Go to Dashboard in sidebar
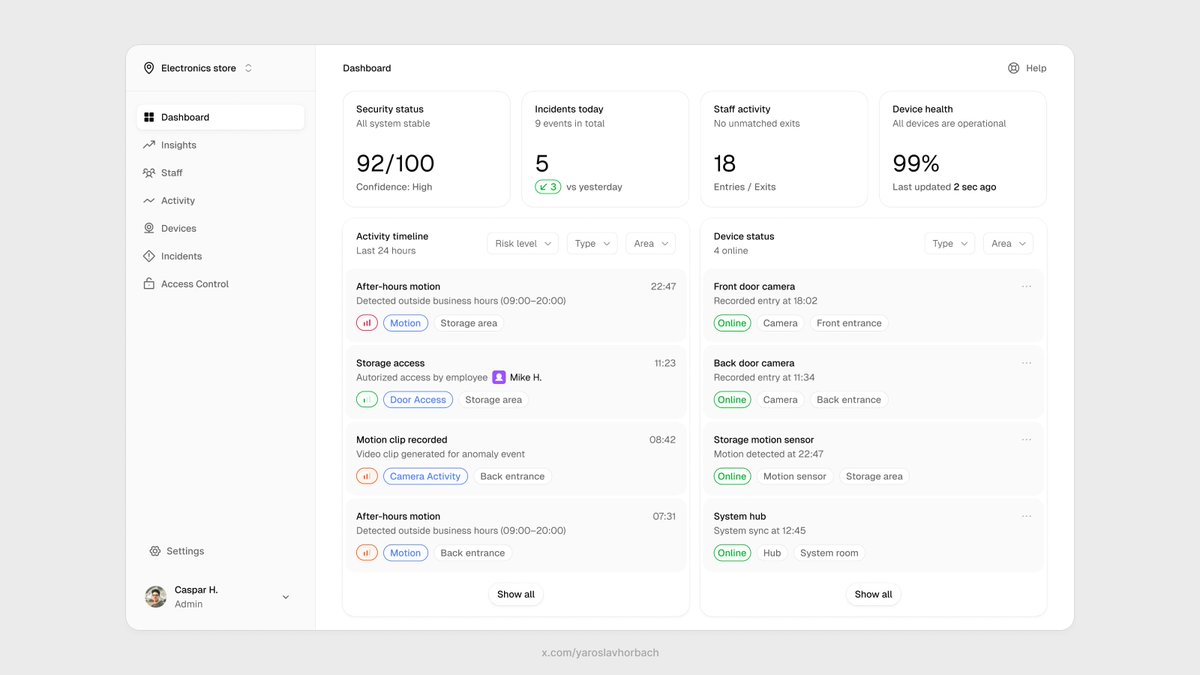Viewport: 1200px width, 675px height. [x=220, y=117]
